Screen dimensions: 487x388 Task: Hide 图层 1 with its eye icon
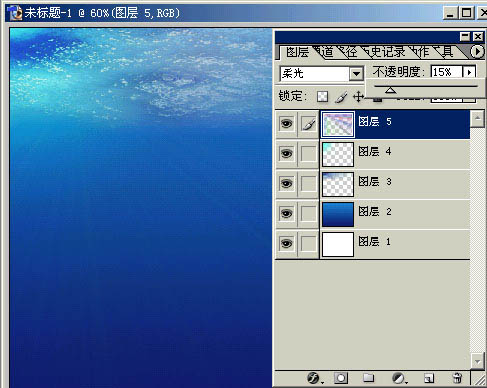286,244
